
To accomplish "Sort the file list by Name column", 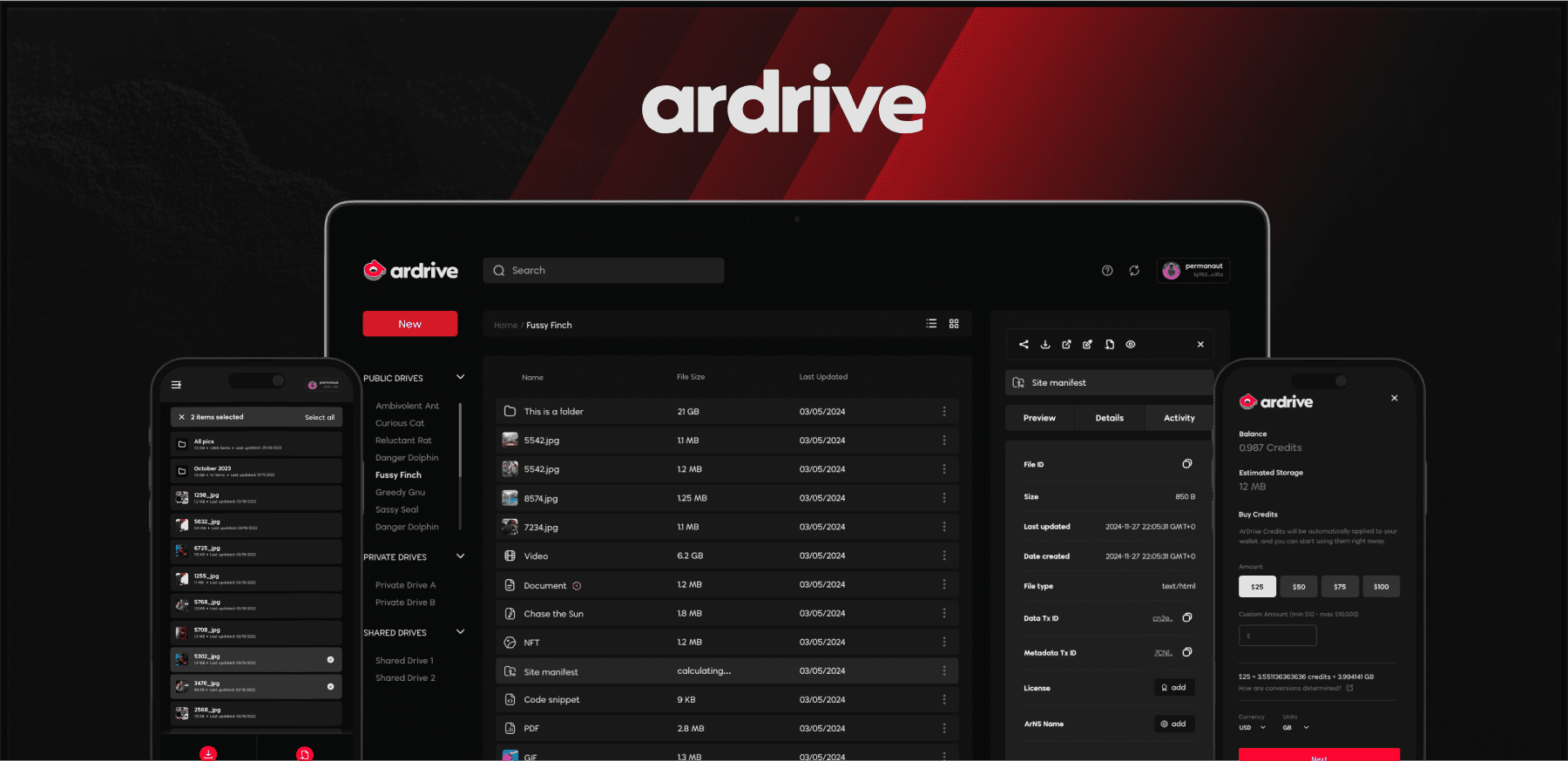I will pos(532,377).
